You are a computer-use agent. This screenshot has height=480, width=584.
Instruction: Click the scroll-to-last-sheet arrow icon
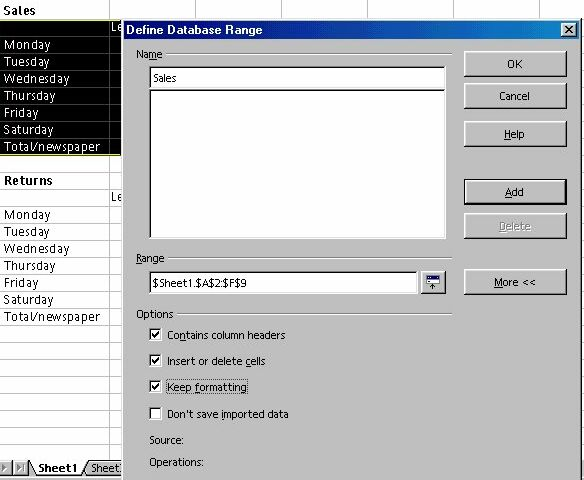click(x=20, y=468)
